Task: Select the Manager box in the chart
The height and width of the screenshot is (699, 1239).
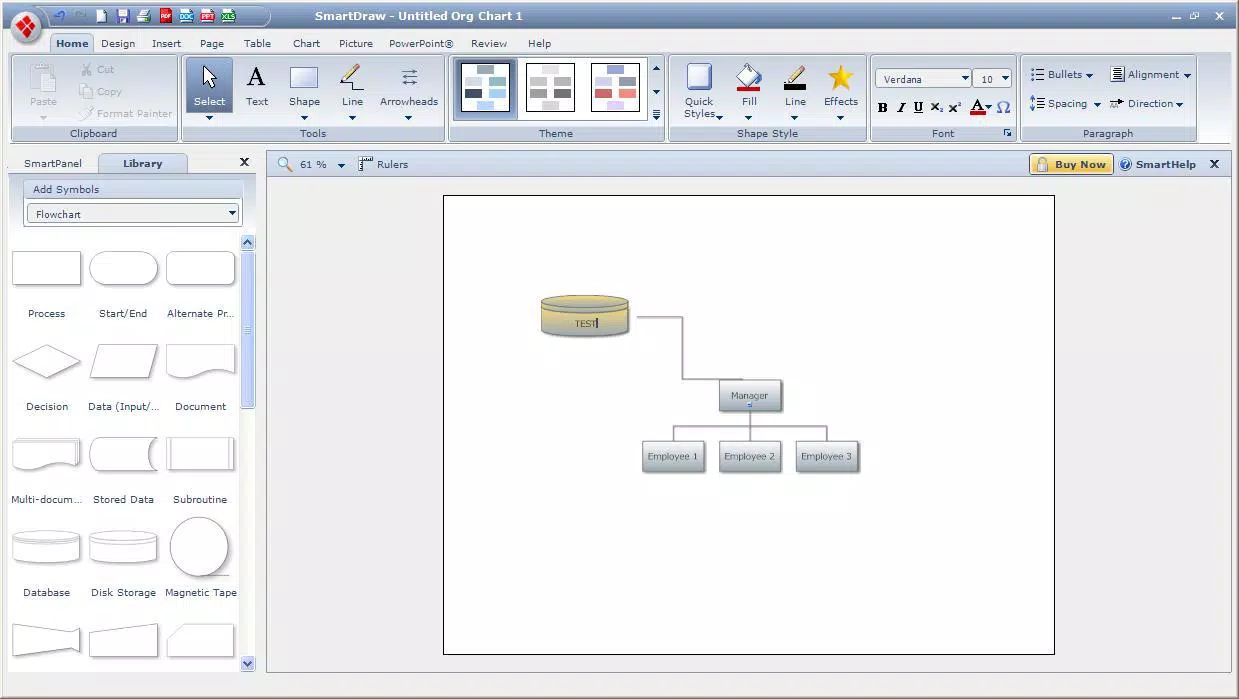Action: tap(750, 396)
